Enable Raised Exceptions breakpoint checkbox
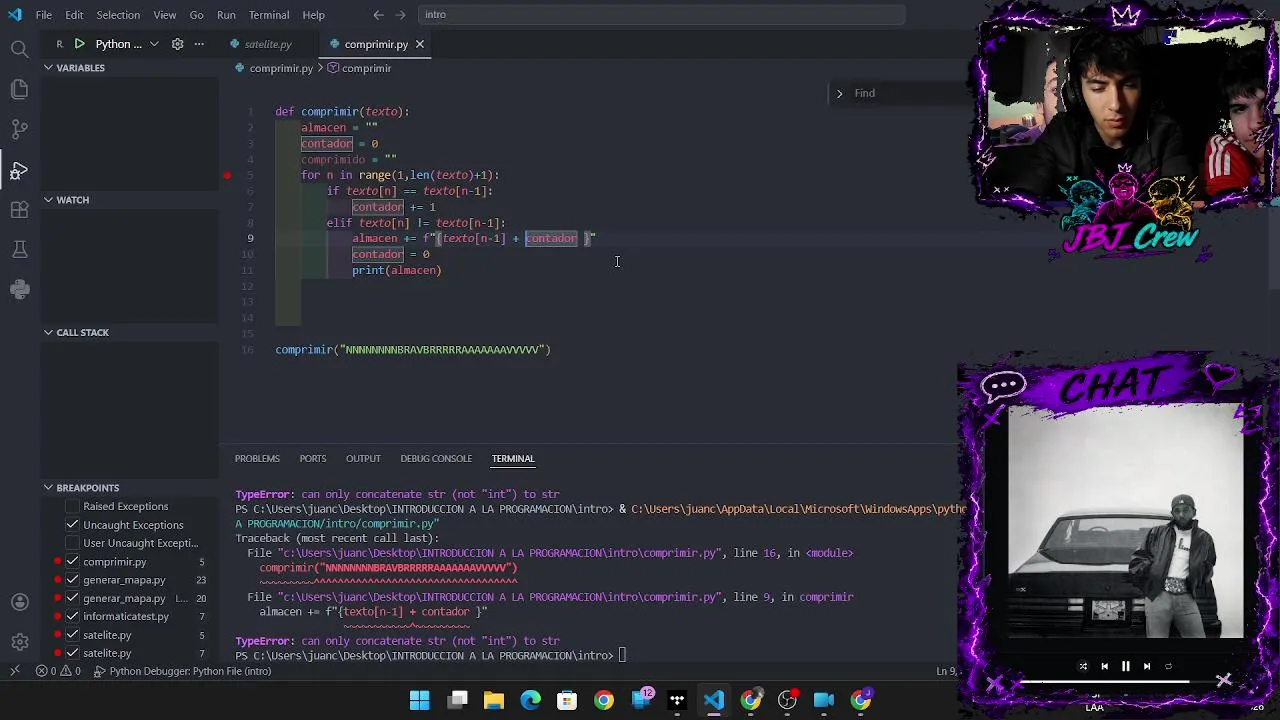 (72, 507)
